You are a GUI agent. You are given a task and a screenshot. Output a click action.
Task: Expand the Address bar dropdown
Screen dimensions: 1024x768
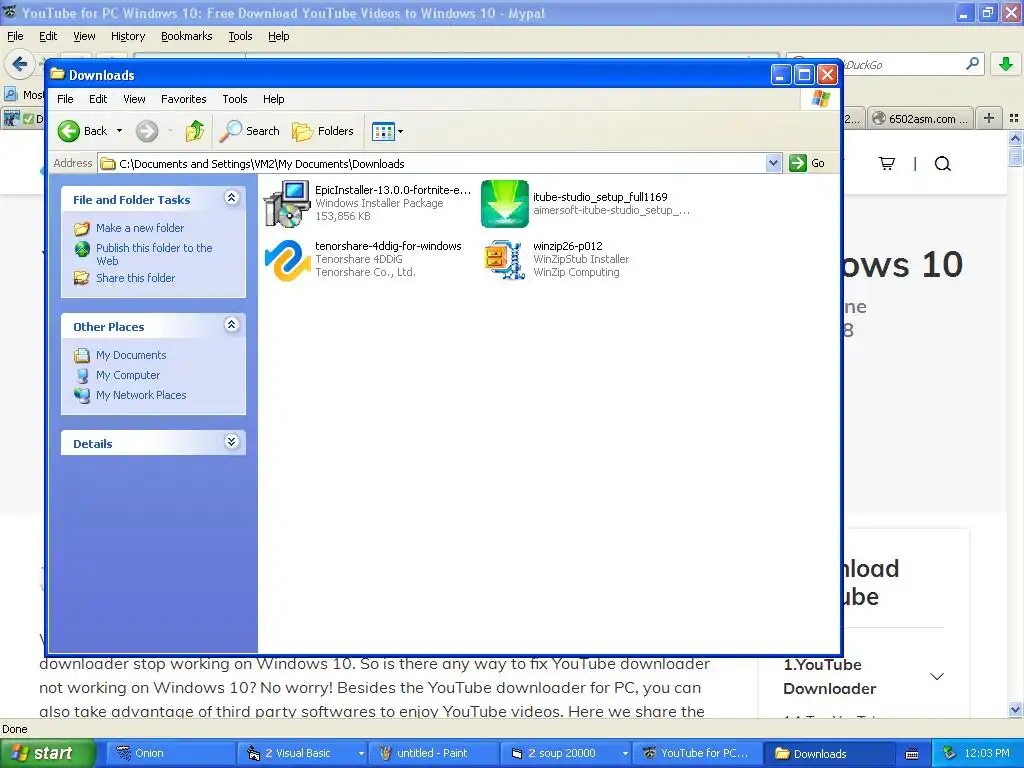coord(773,163)
